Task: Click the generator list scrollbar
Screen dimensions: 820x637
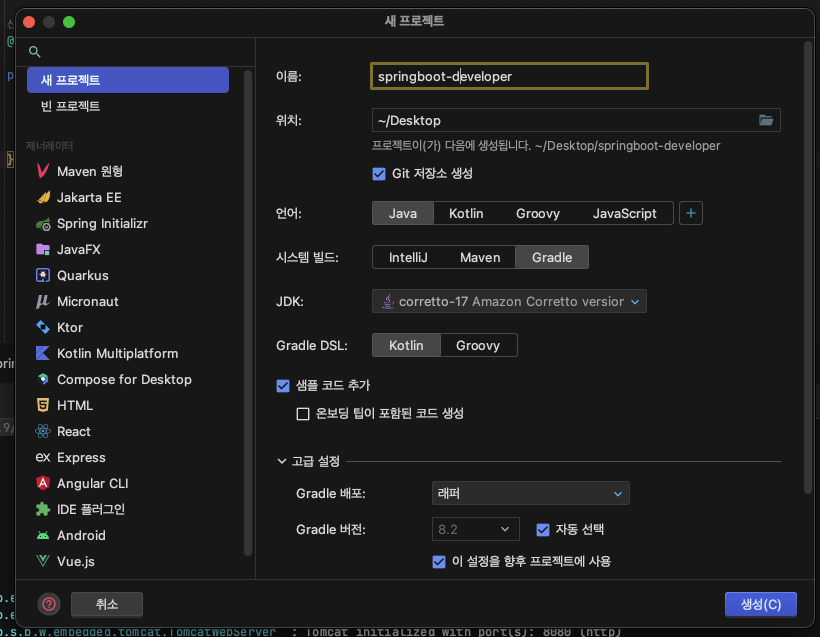Action: click(248, 313)
